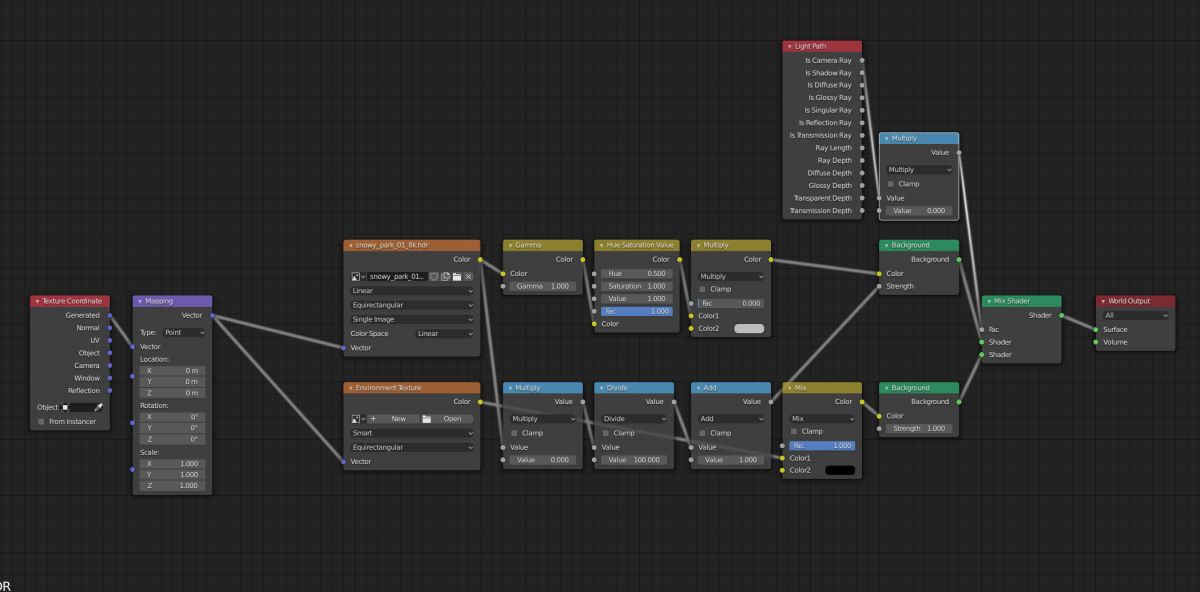Click the Strength input socket of upper Background node

(x=879, y=286)
